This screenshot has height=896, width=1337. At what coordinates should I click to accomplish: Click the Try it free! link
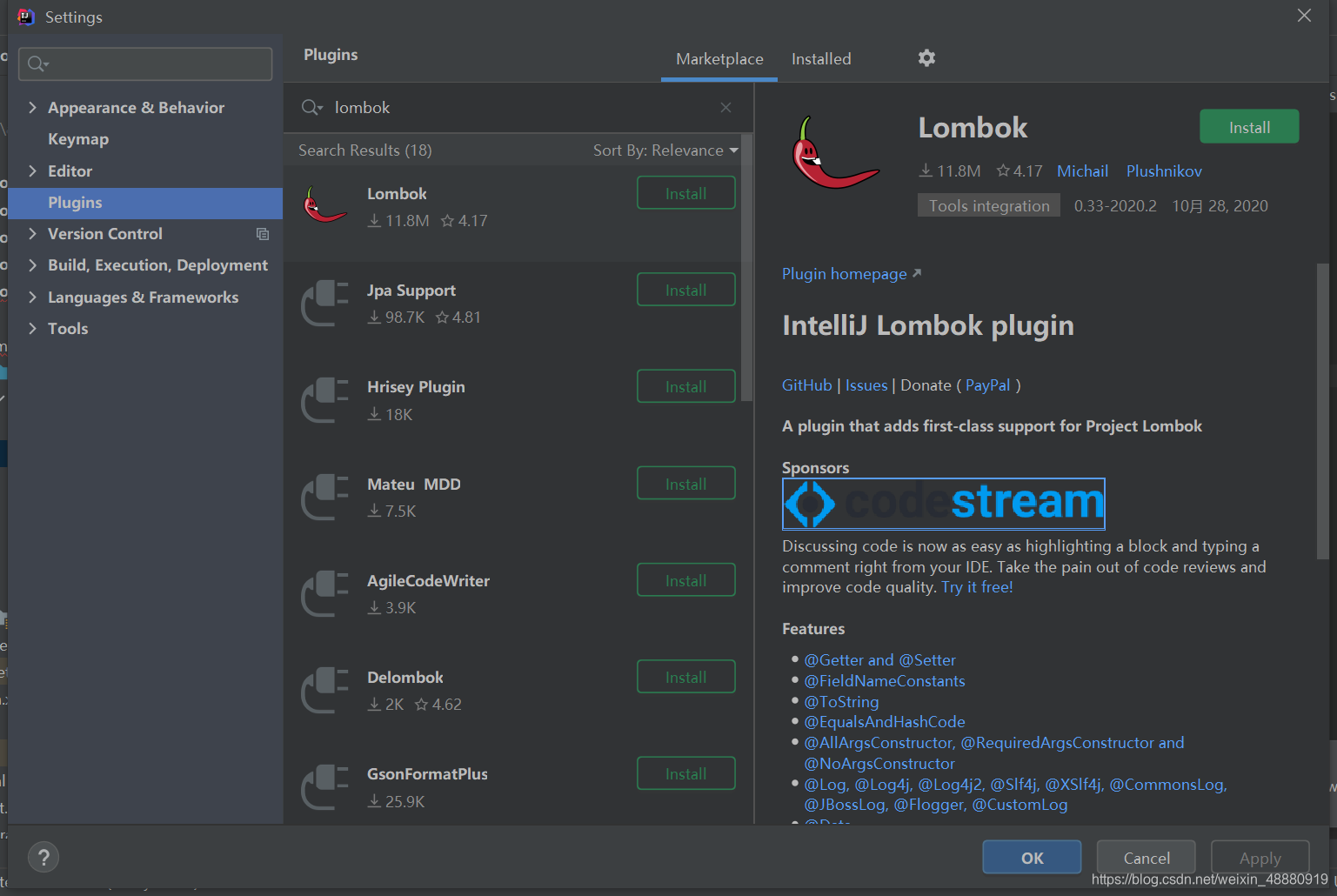click(x=977, y=587)
